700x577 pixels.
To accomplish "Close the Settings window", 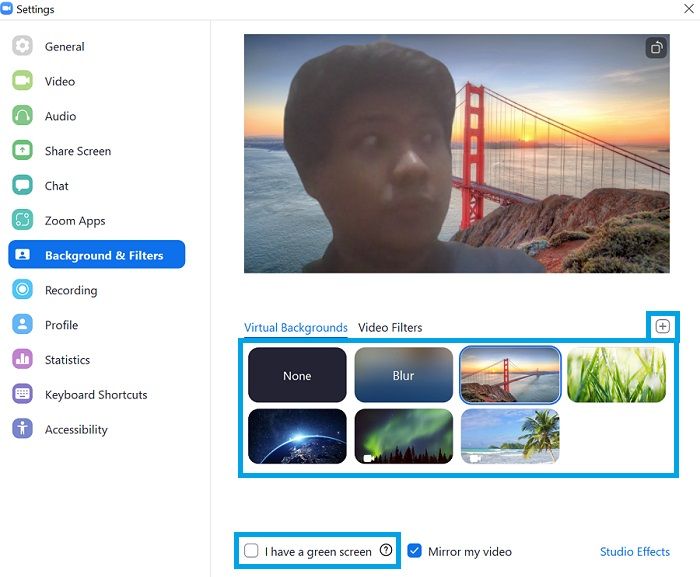I will (689, 8).
